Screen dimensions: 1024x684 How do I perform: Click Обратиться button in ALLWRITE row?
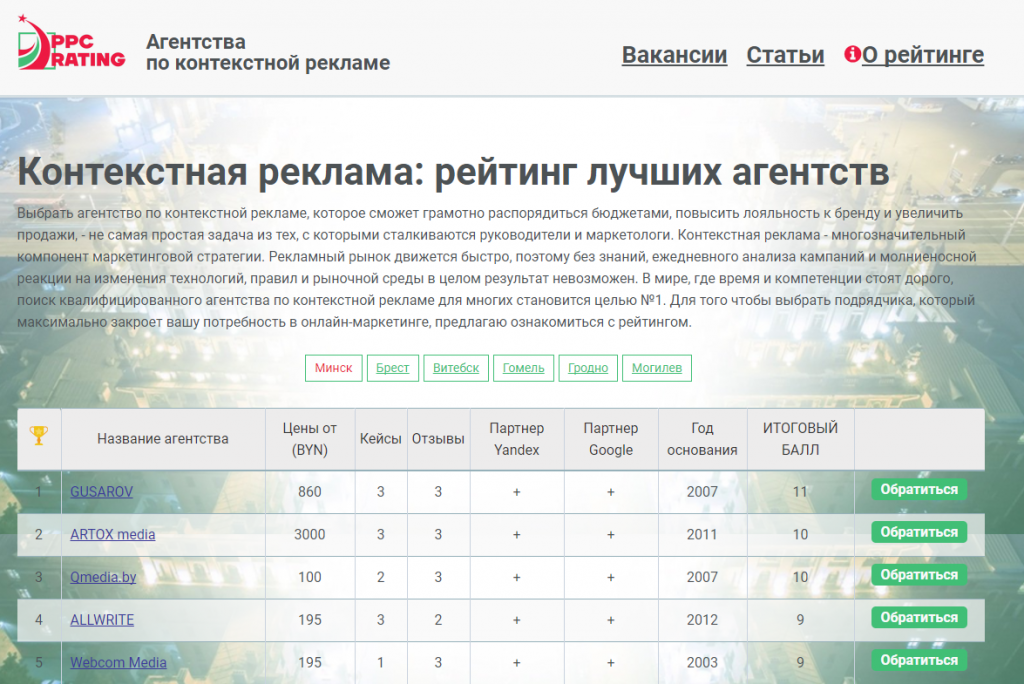(x=919, y=617)
